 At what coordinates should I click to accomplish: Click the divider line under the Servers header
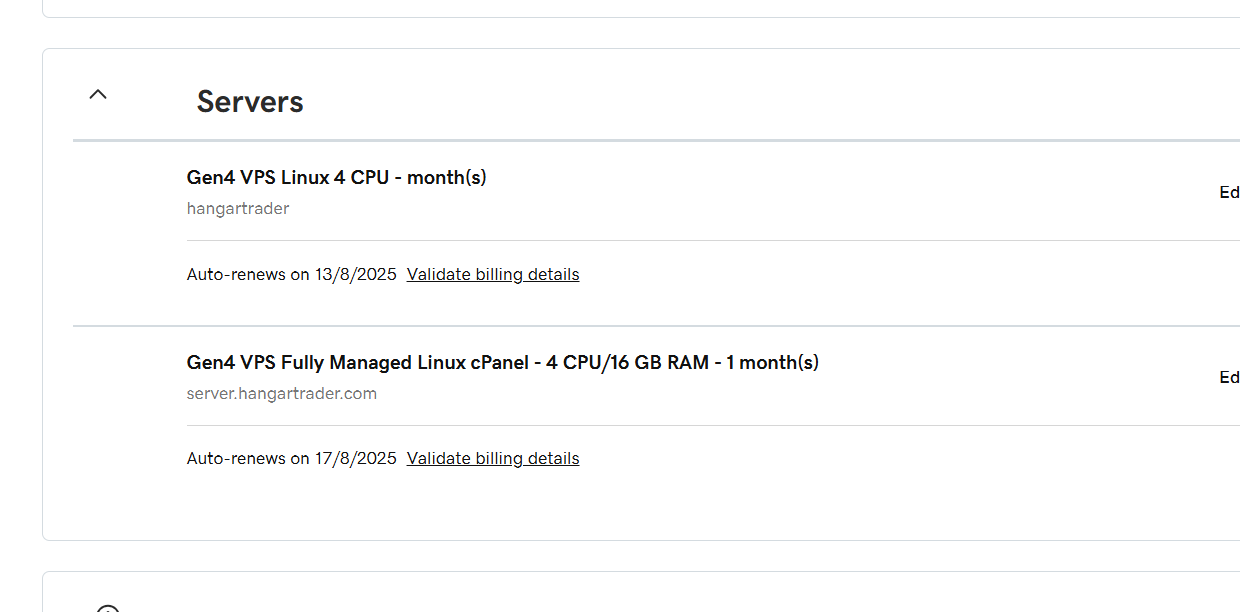click(x=656, y=140)
